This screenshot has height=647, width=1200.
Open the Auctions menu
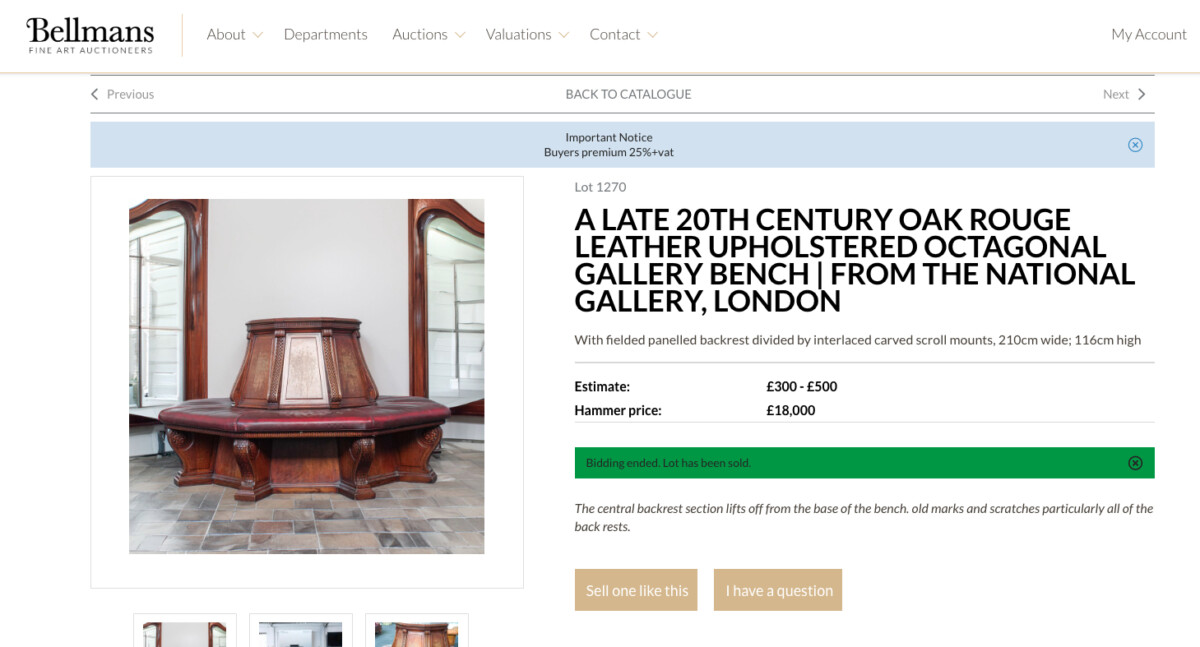pyautogui.click(x=419, y=34)
